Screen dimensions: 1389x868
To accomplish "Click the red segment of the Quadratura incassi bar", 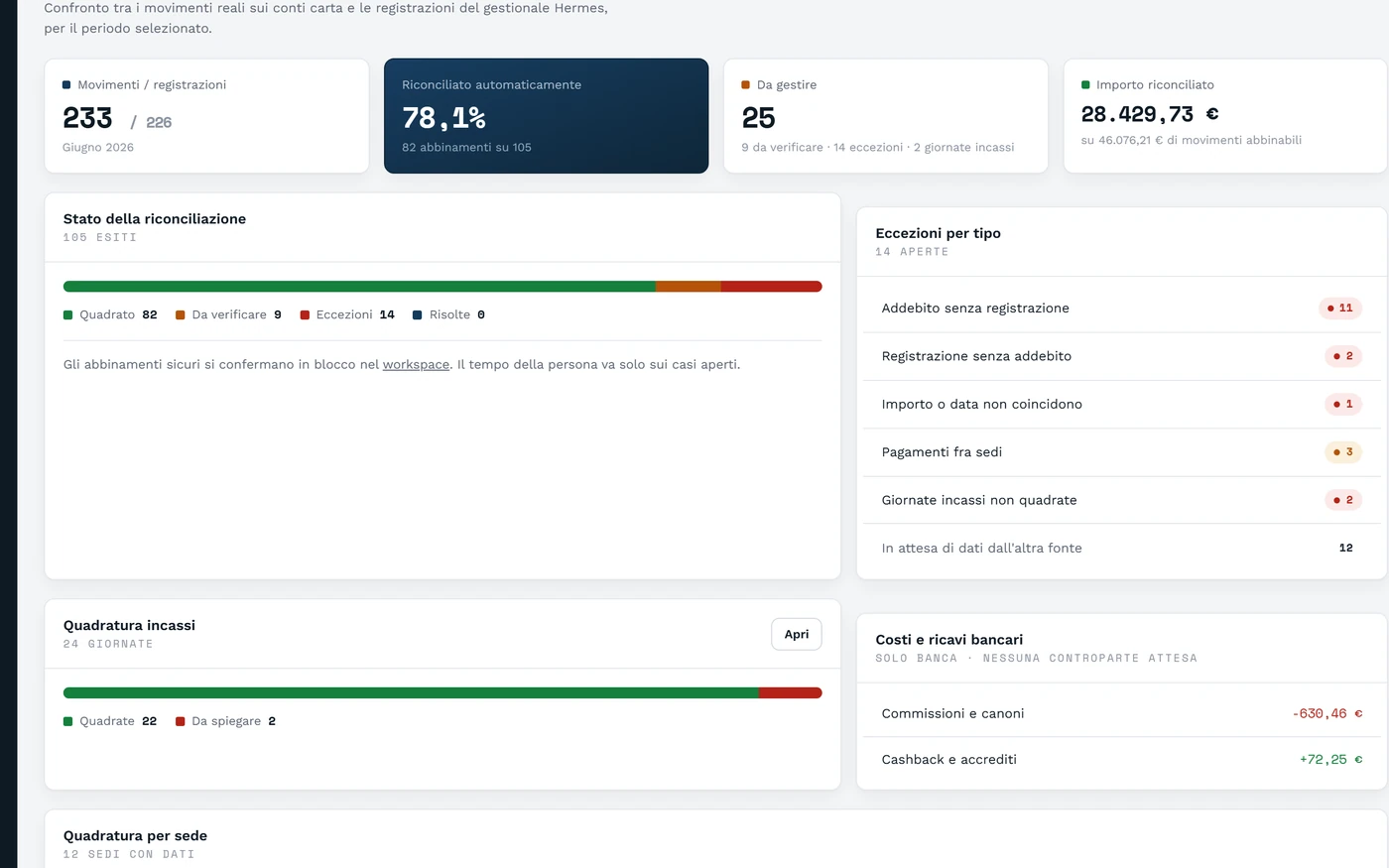I will (790, 693).
